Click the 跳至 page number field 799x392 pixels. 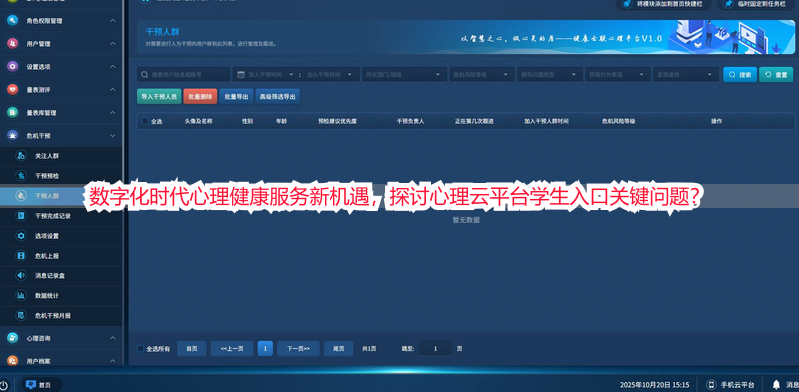click(x=435, y=349)
